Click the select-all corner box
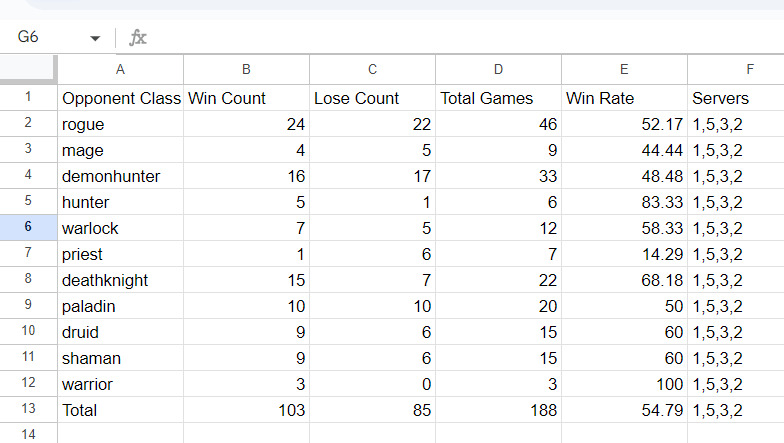The height and width of the screenshot is (443, 784). coord(28,68)
